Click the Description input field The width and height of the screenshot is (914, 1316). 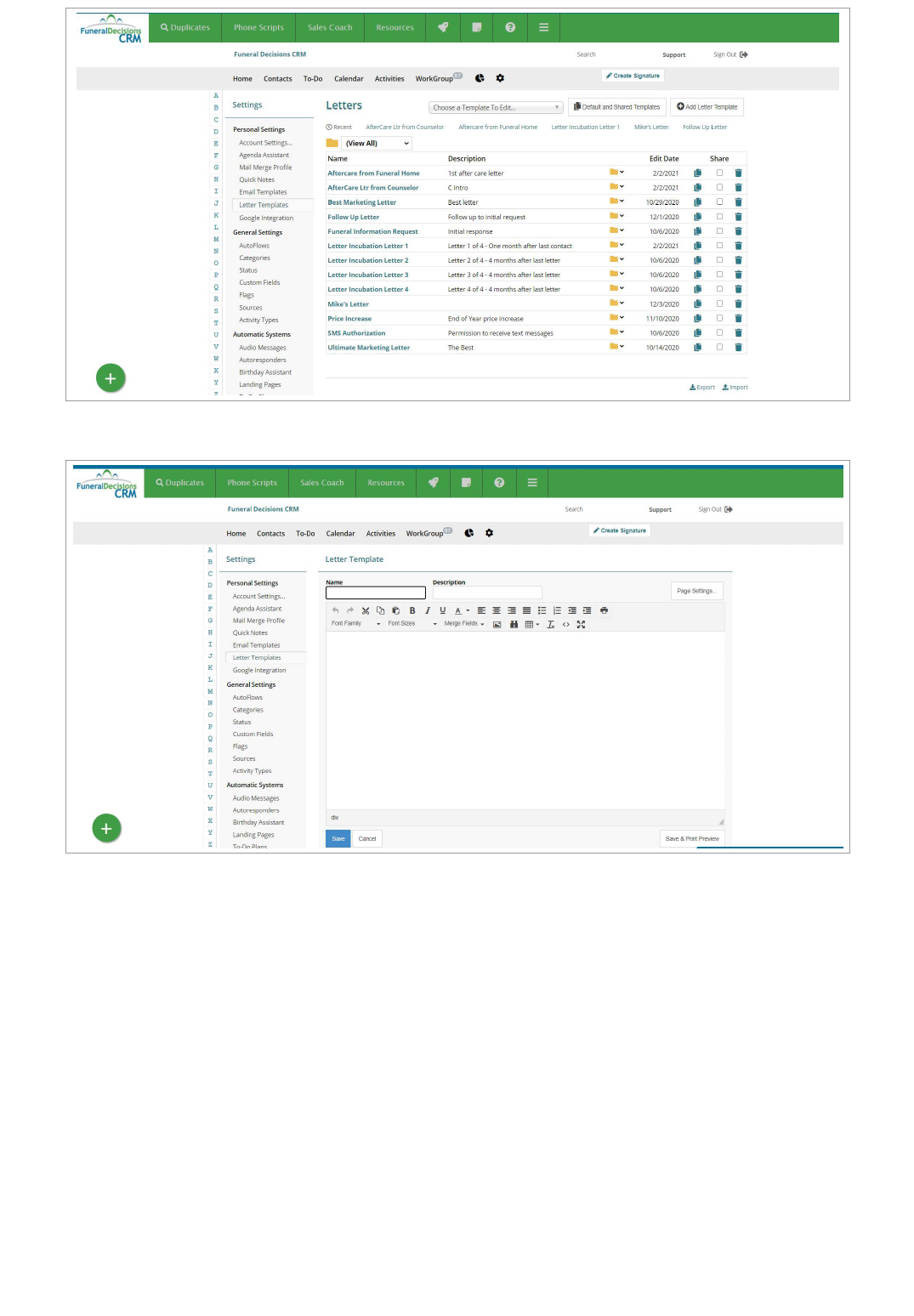[x=486, y=593]
